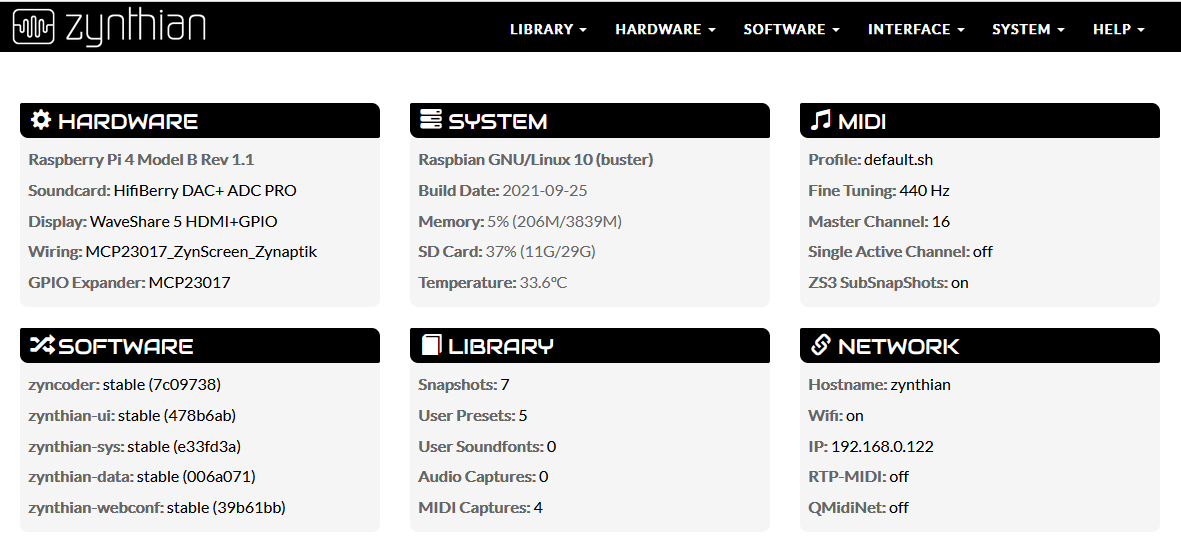Click the zynthian-ui stable (478b6ab) entry
Image resolution: width=1181 pixels, height=555 pixels.
tap(133, 416)
